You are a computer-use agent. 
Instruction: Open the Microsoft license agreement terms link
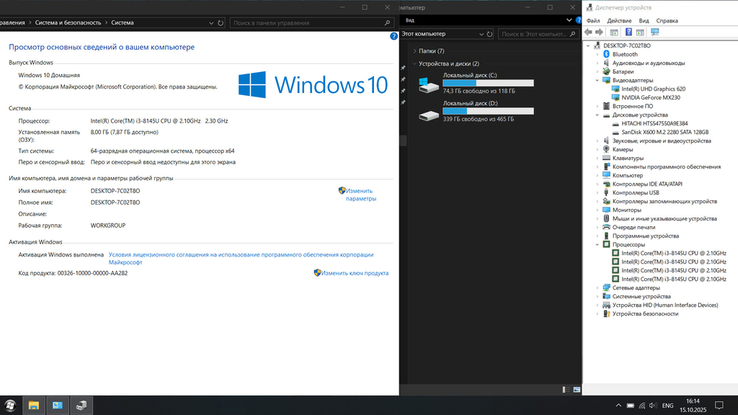pos(241,258)
